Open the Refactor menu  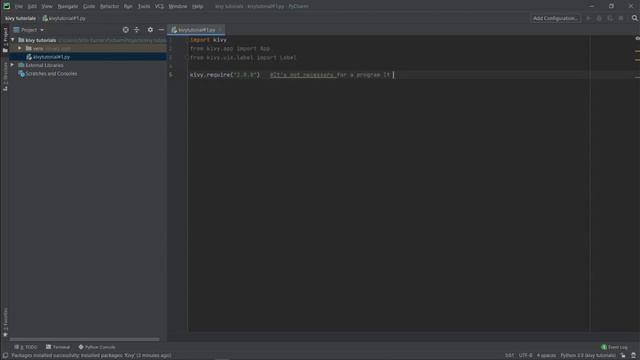109,6
